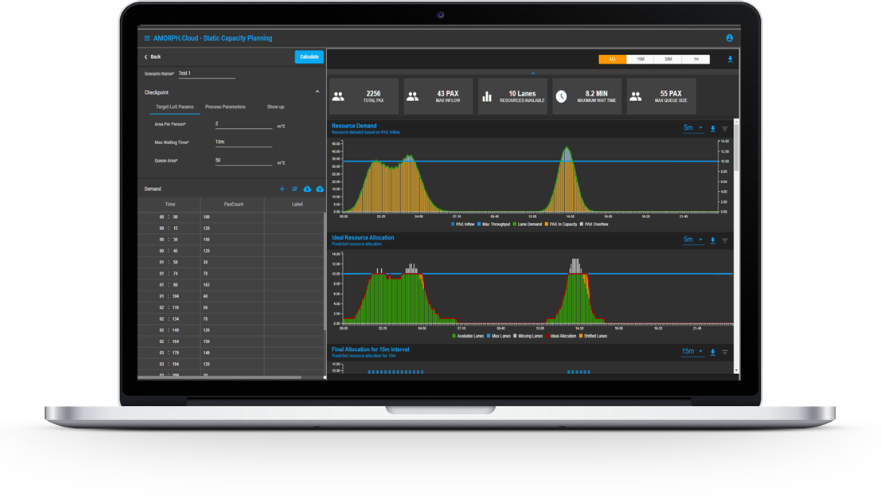
Task: Collapse the Checkpoint section
Action: (317, 92)
